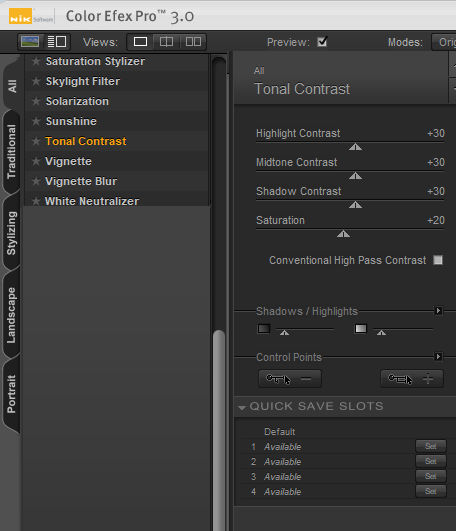The image size is (456, 531).
Task: Favorite the Vignette filter star
Action: pyautogui.click(x=36, y=161)
